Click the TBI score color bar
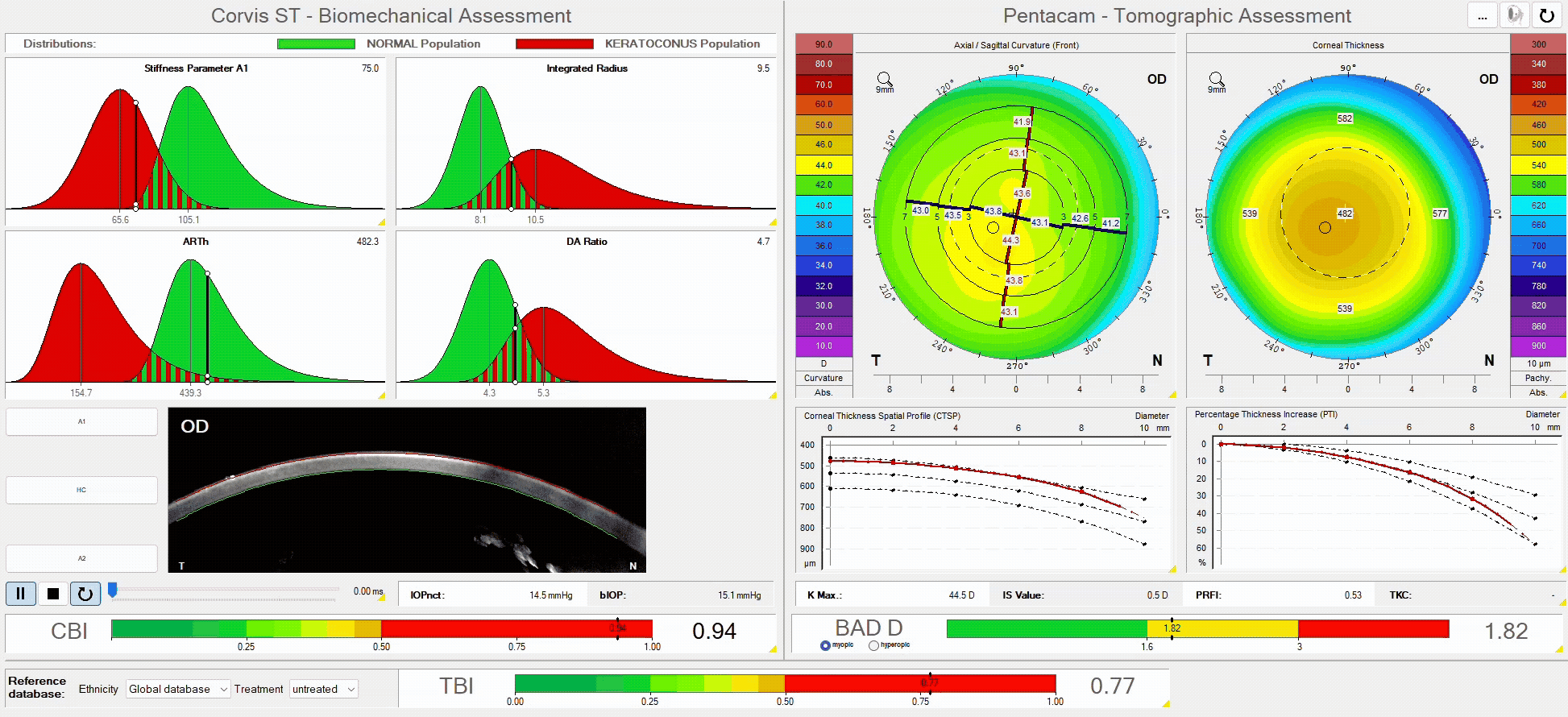Viewport: 1568px width, 717px height. click(785, 683)
